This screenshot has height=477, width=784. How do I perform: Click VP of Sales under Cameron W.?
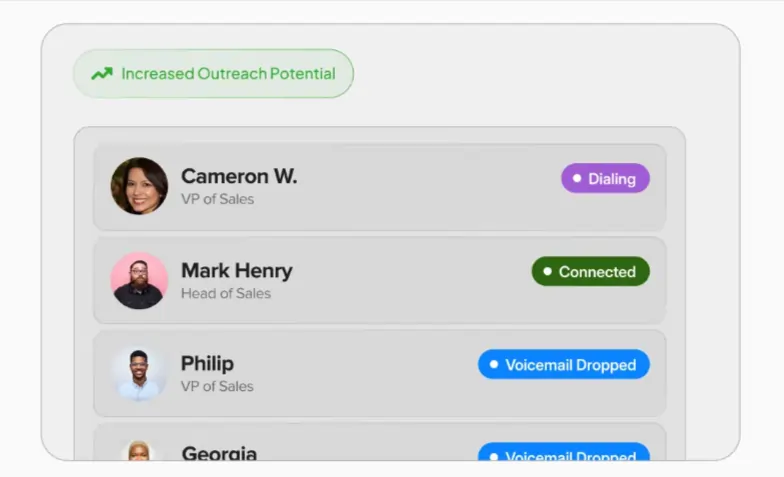click(217, 199)
